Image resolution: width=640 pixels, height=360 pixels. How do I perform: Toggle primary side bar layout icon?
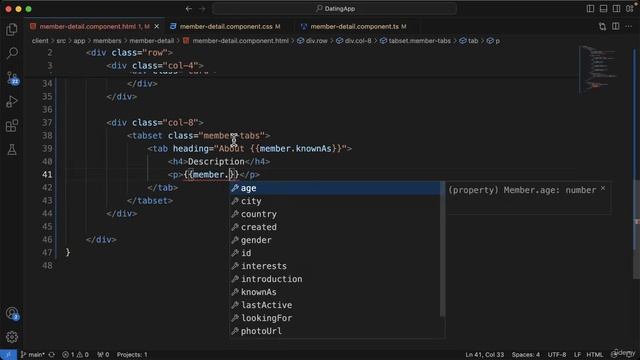[590, 9]
